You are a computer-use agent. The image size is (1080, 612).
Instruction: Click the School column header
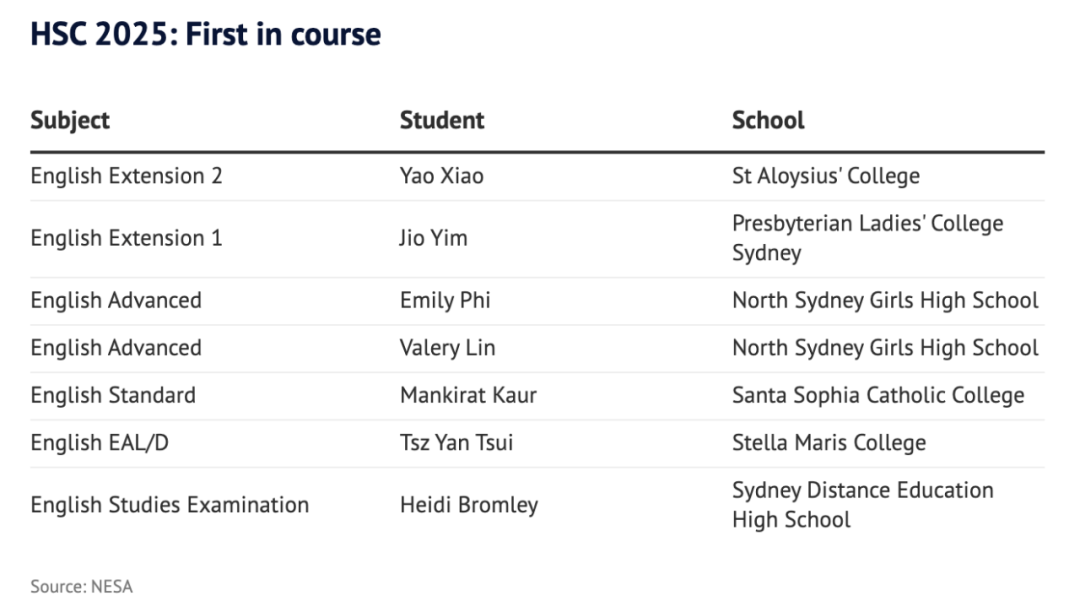pos(768,120)
